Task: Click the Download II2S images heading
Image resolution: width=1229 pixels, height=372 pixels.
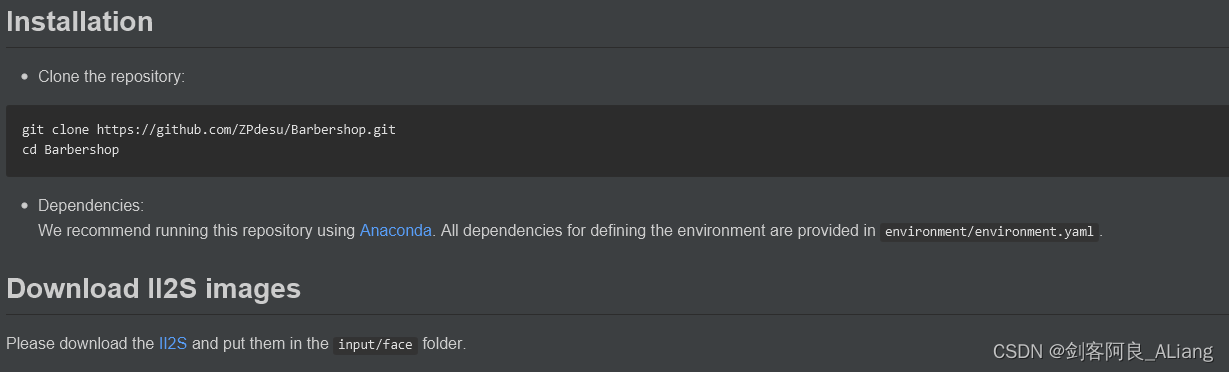Action: 153,288
